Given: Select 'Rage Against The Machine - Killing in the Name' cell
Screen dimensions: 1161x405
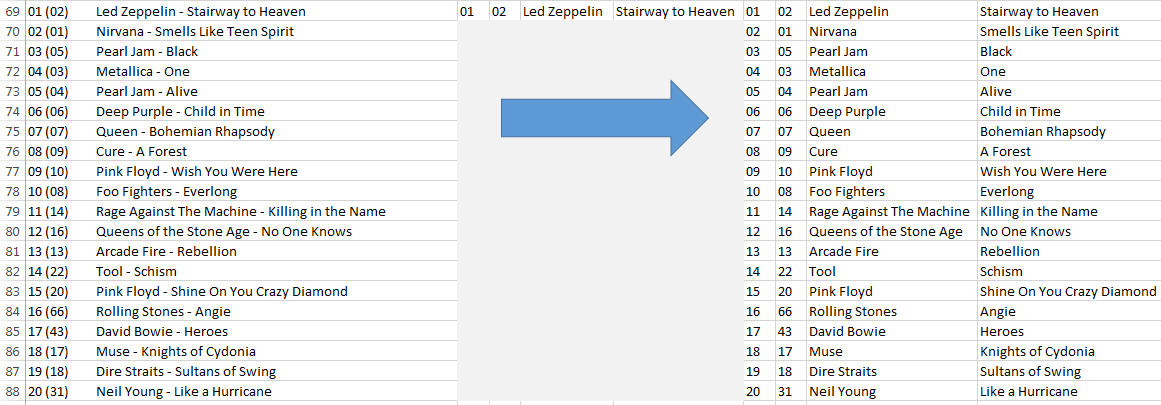Looking at the screenshot, I should pos(275,212).
